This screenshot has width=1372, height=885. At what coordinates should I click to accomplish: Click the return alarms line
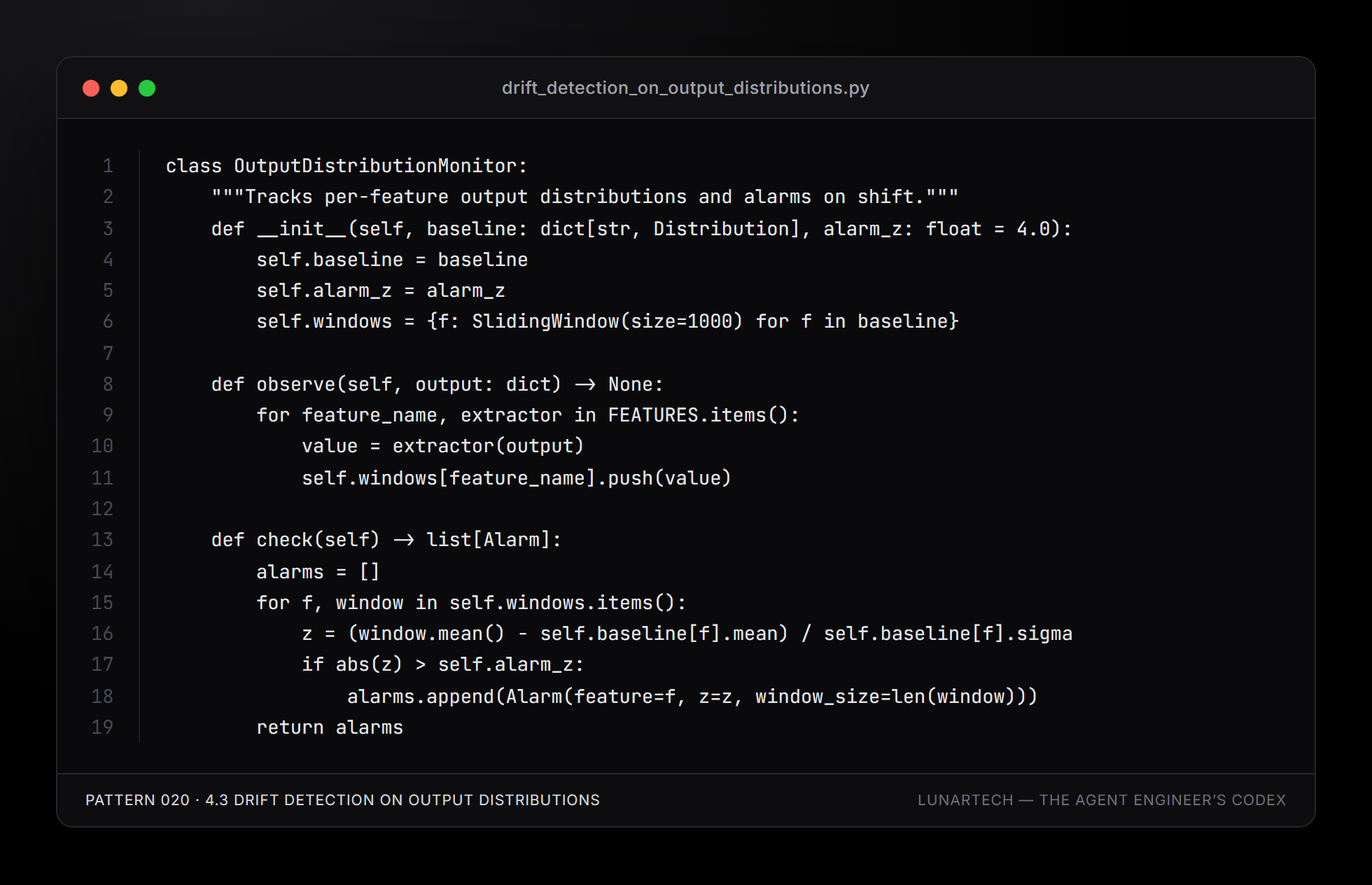(330, 727)
